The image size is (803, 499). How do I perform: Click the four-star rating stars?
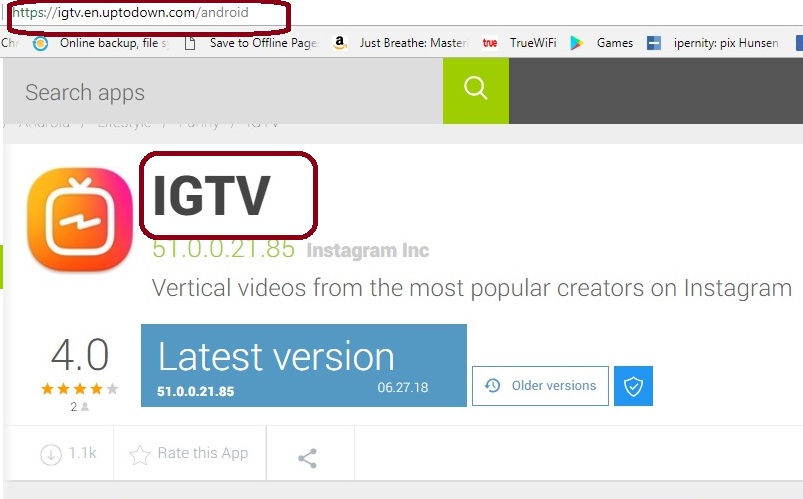tap(80, 389)
